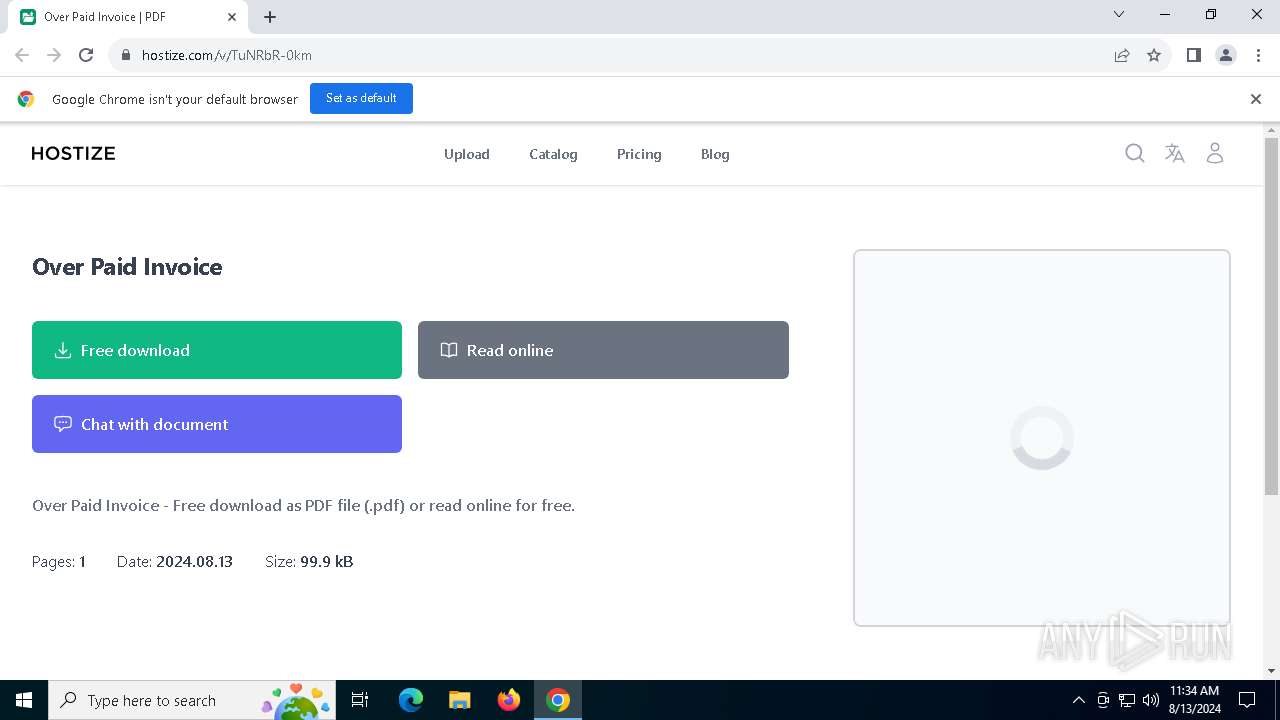Reload the page
The image size is (1280, 720).
tap(86, 55)
